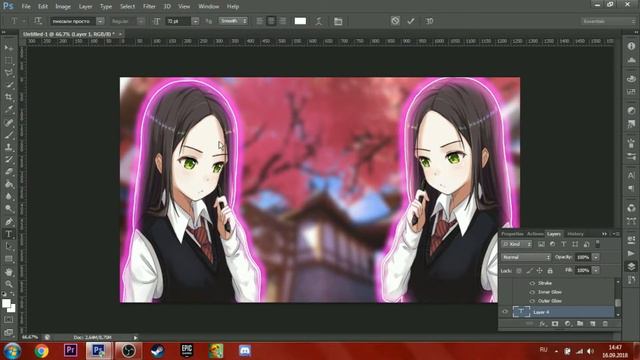Viewport: 640px width, 360px height.
Task: Hide the Stroke layer effect
Action: [x=532, y=283]
